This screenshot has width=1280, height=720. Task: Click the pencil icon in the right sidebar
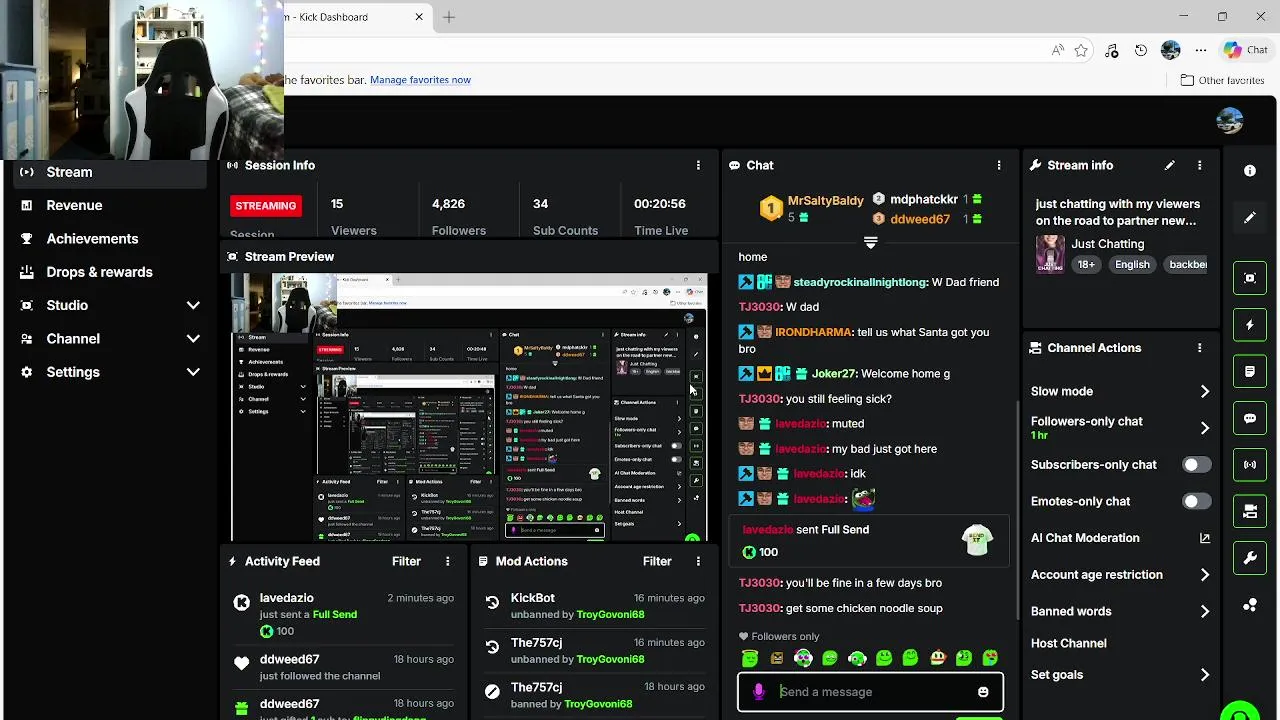pyautogui.click(x=1249, y=218)
